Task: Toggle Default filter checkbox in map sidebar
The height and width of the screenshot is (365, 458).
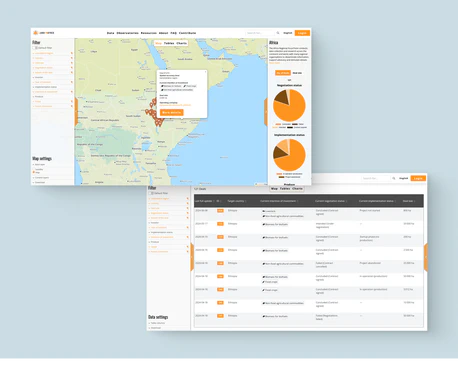Action: (x=35, y=48)
